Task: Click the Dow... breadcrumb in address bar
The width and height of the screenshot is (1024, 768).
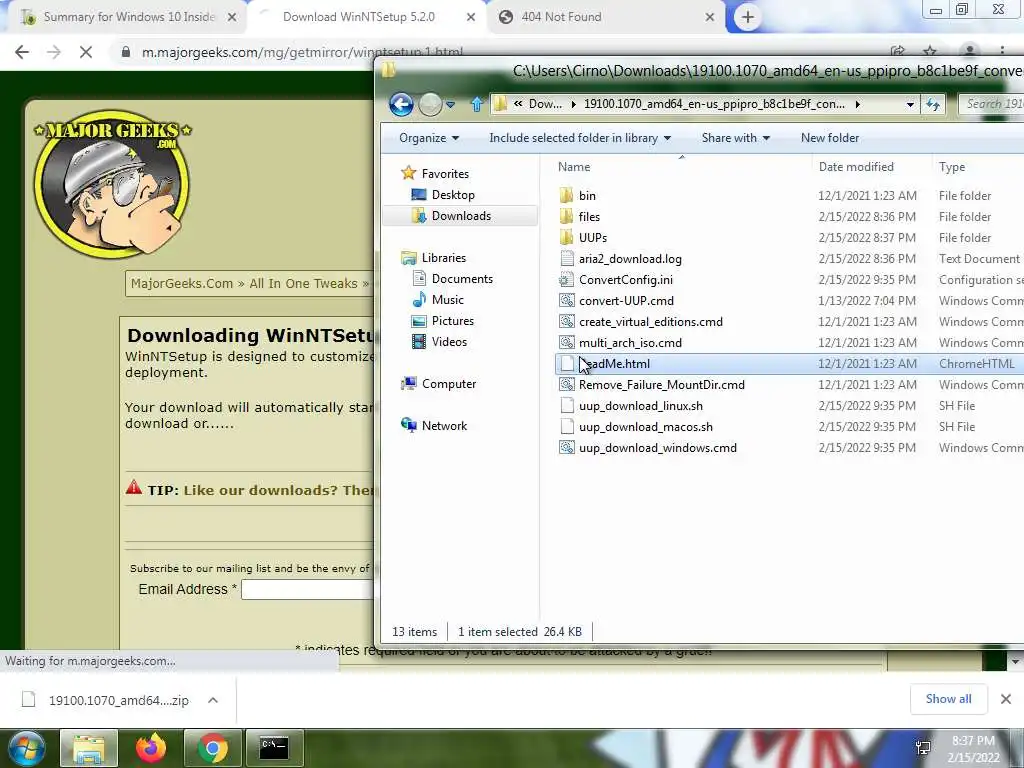Action: pyautogui.click(x=545, y=104)
